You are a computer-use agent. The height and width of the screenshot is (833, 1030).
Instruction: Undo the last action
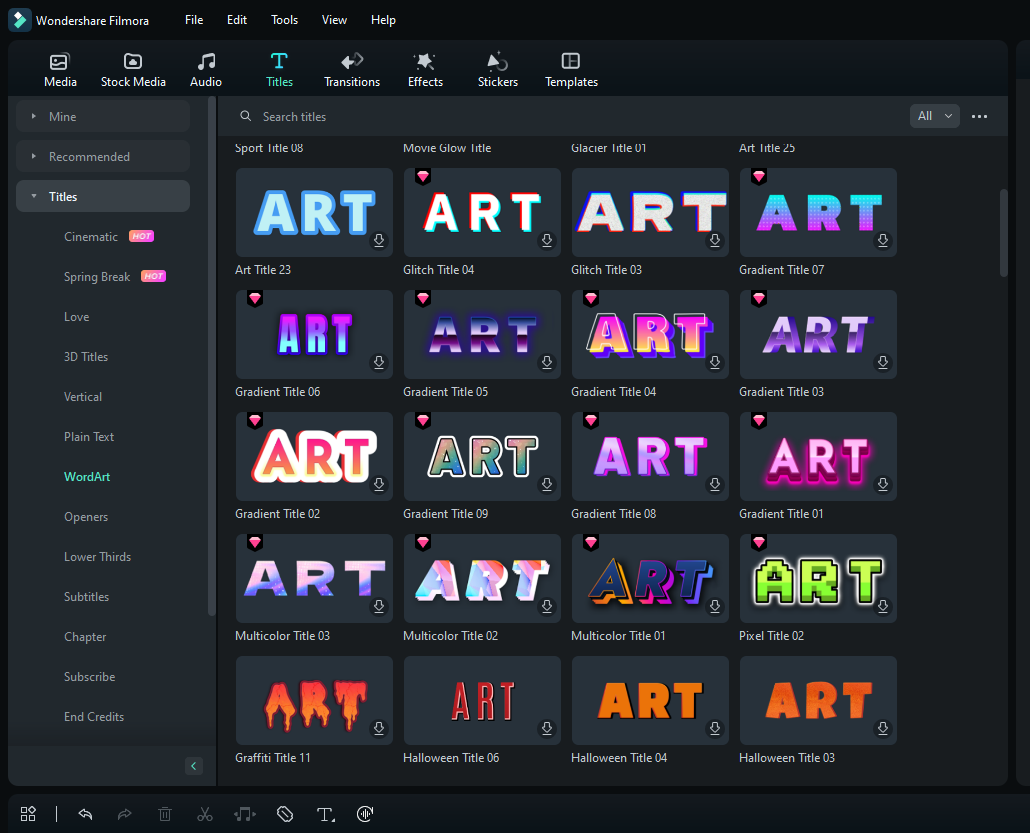(x=85, y=814)
